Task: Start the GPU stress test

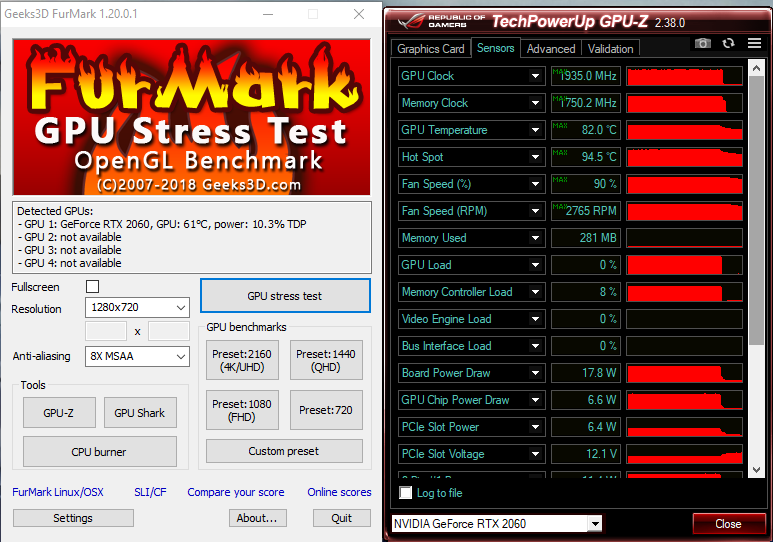Action: (285, 296)
